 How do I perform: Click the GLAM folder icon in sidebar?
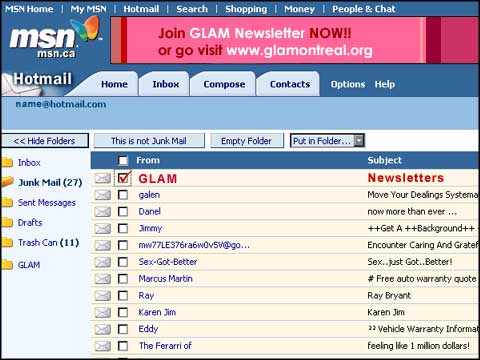pyautogui.click(x=7, y=265)
